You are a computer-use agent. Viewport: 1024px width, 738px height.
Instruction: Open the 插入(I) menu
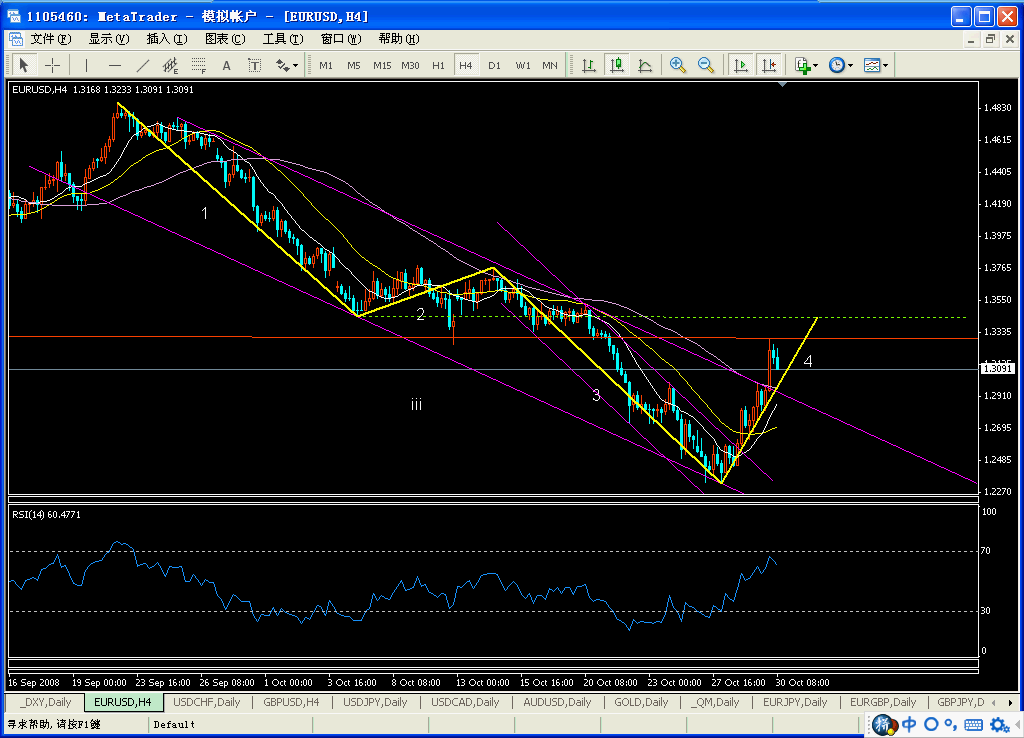tap(167, 39)
